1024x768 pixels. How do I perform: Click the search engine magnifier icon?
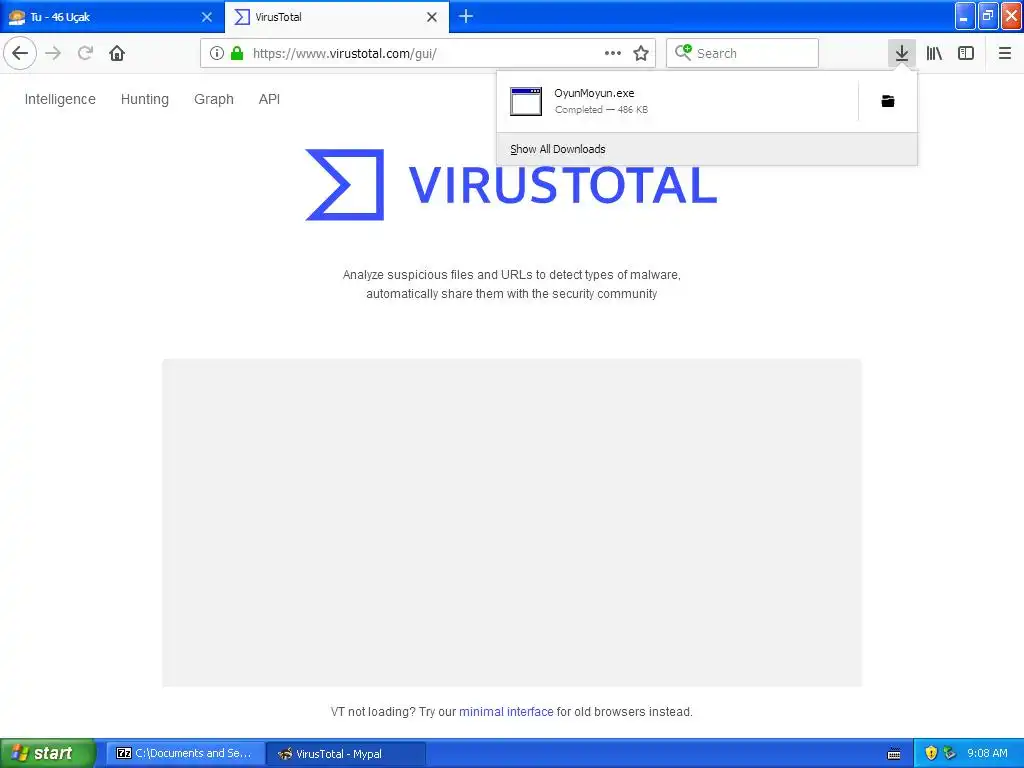point(683,52)
